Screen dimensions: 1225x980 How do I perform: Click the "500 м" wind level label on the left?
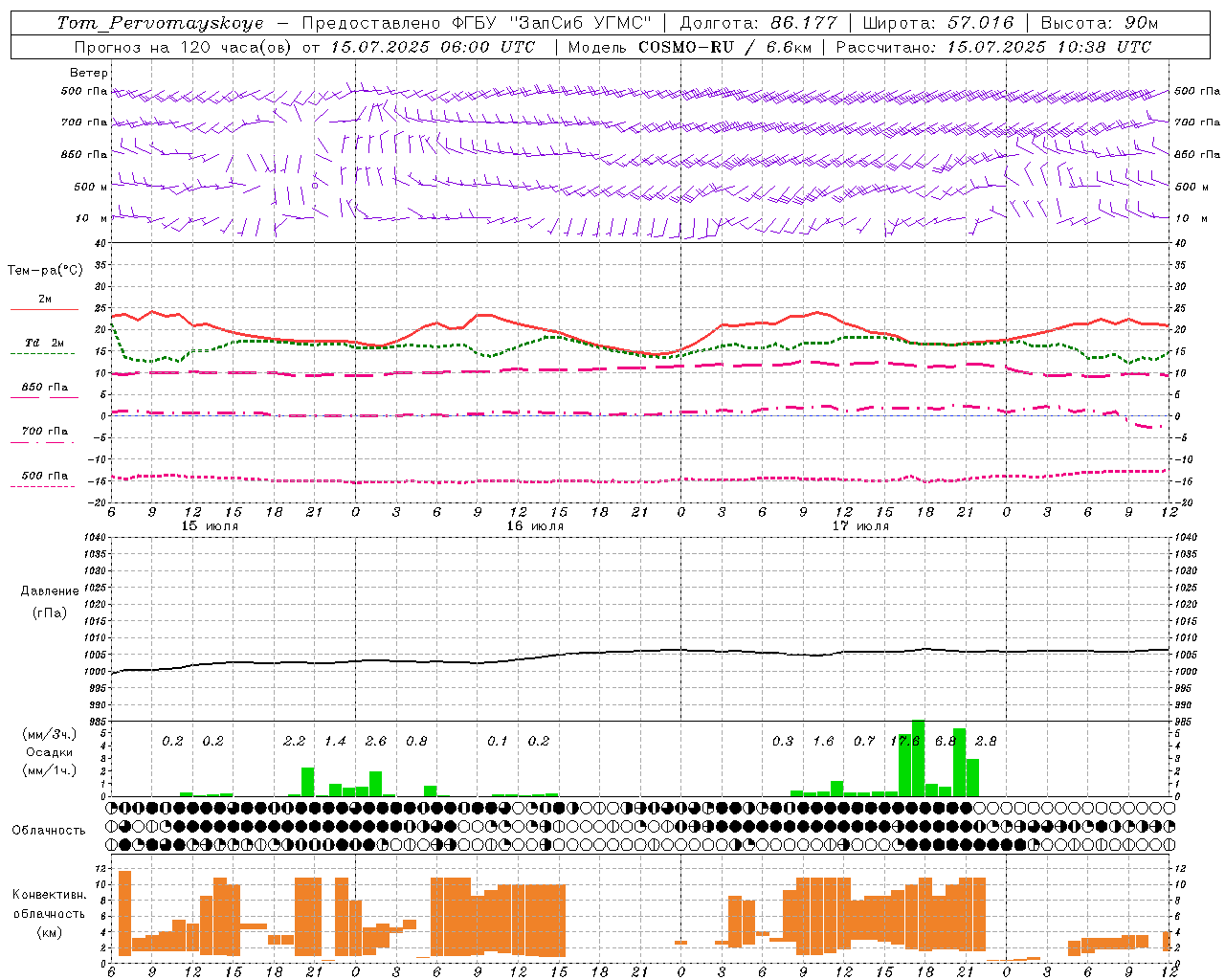[x=91, y=187]
